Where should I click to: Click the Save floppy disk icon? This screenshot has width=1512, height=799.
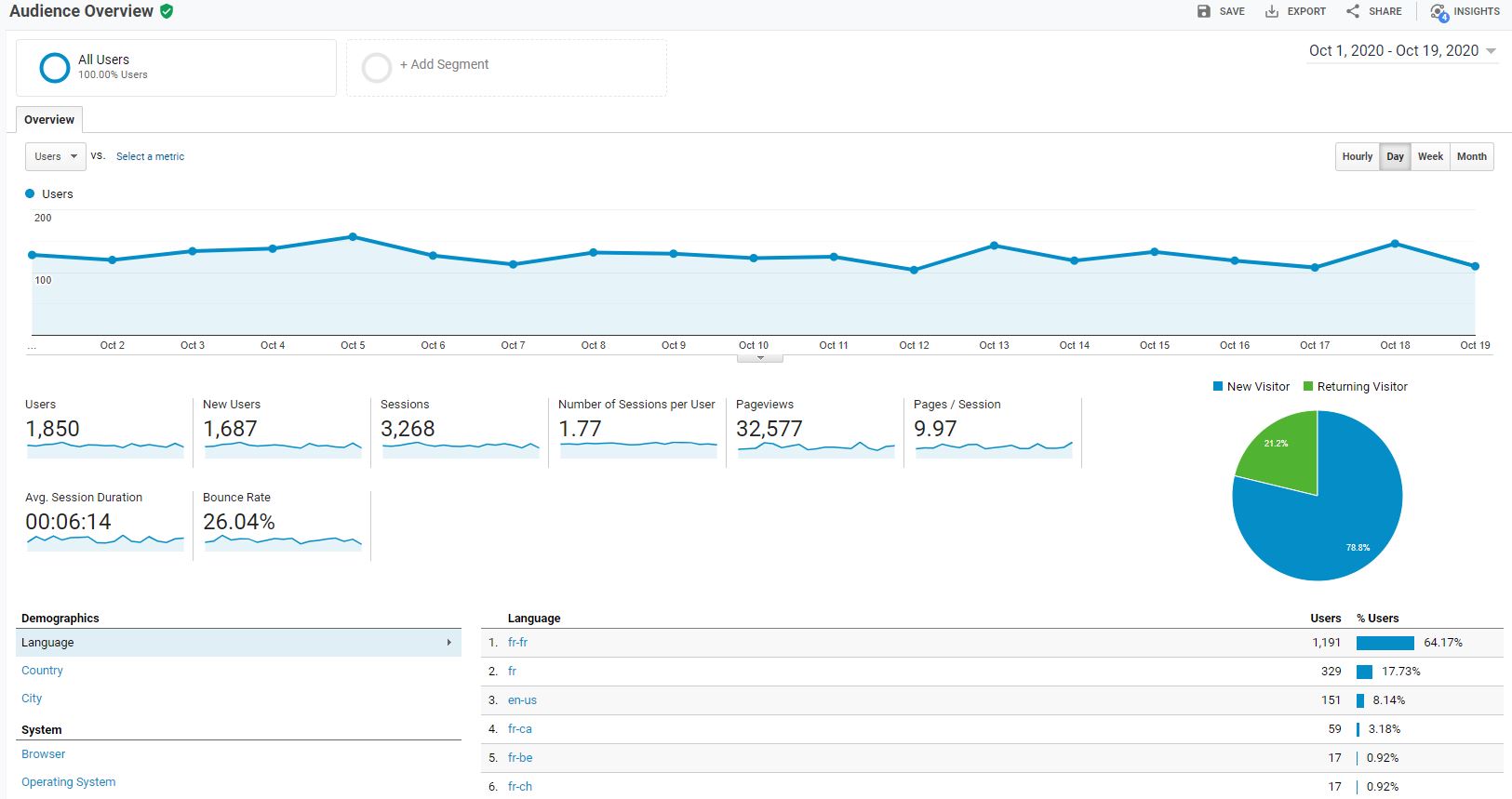[1204, 11]
